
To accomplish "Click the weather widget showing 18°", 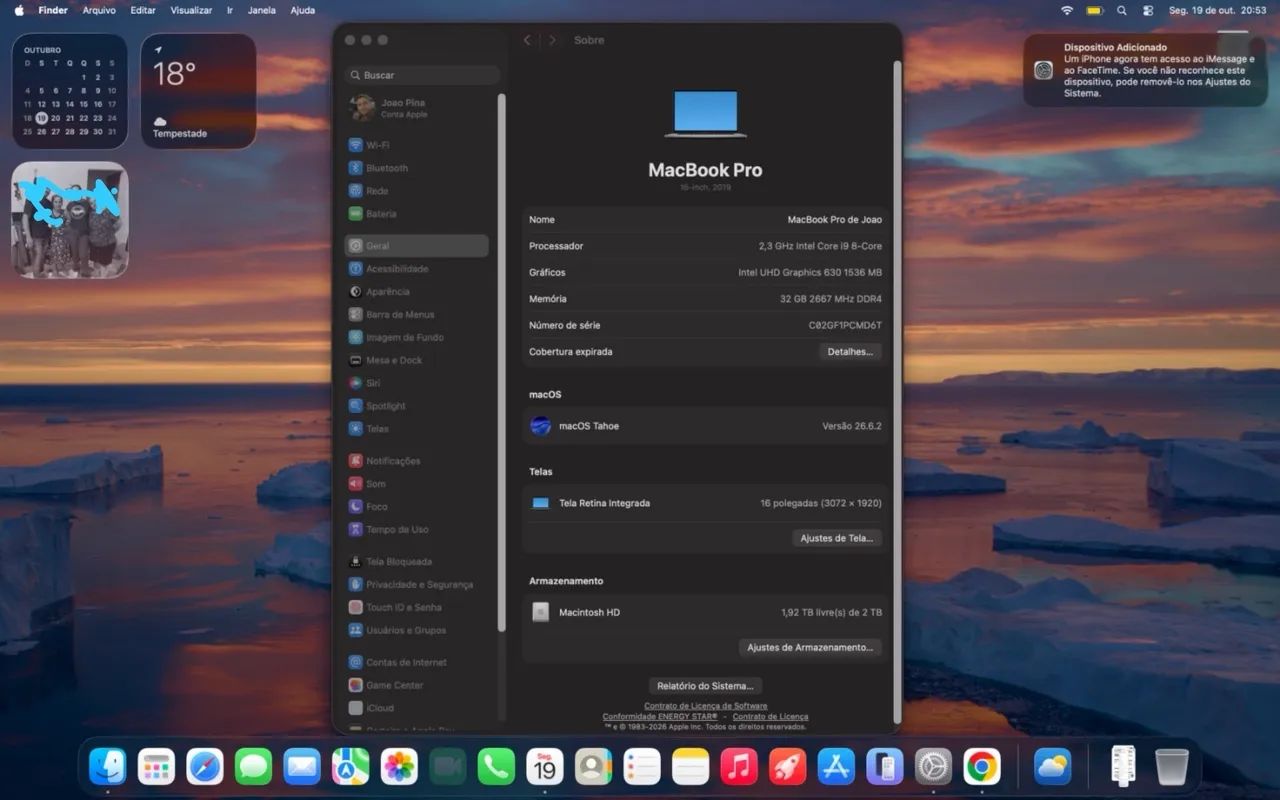I will 198,91.
